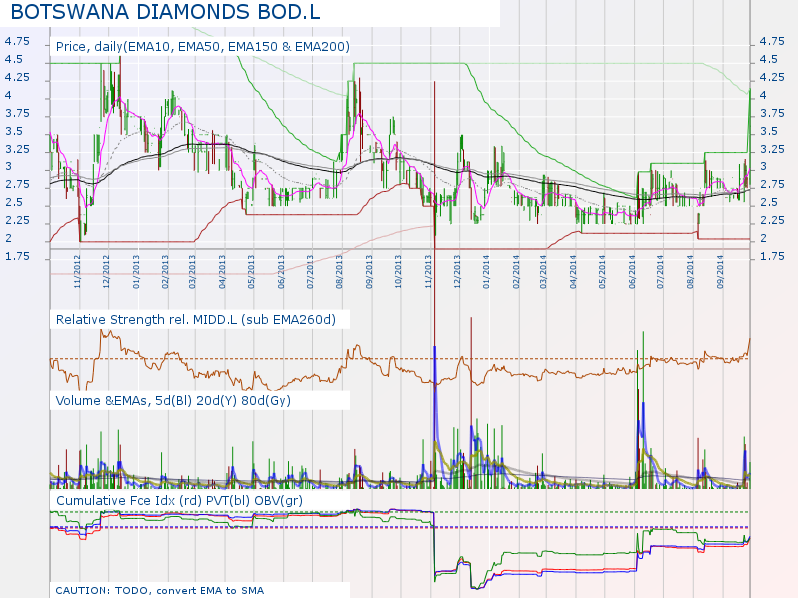Click the 3.5 value on the left price axis
The image size is (798, 598).
[x=14, y=131]
